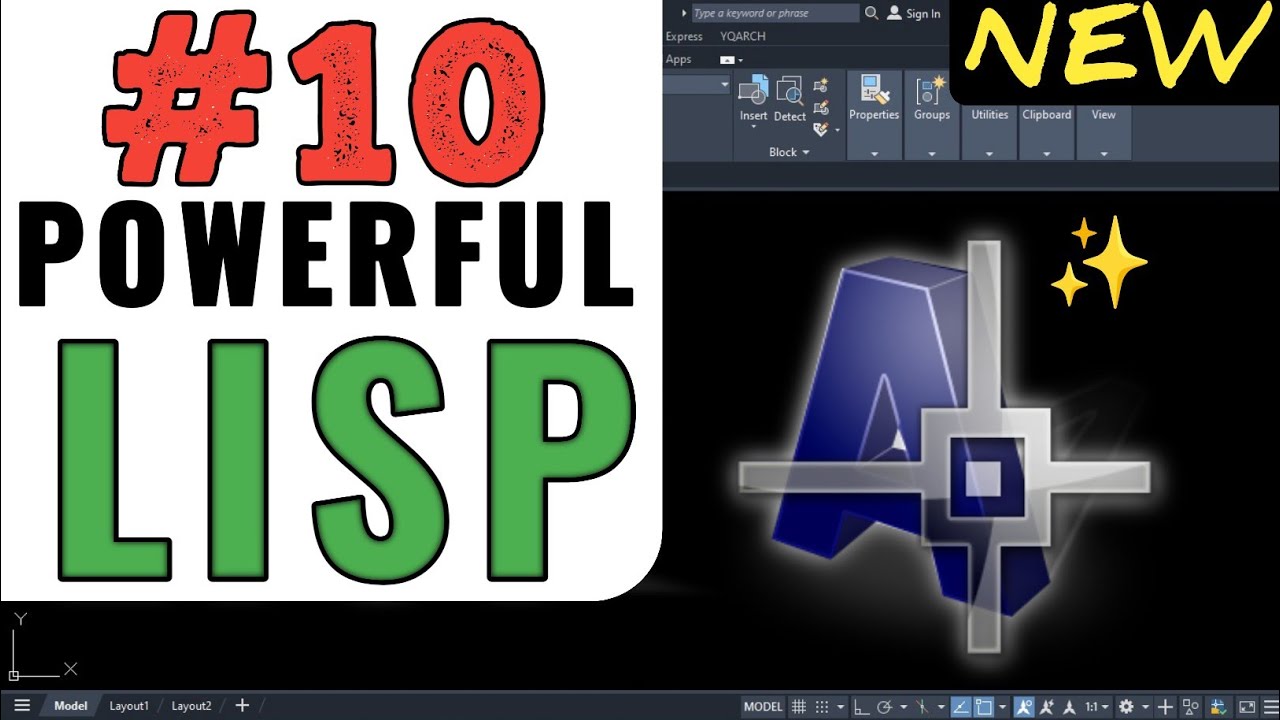Click the Workspace Switching gear icon
Viewport: 1280px width, 720px height.
tap(1126, 706)
